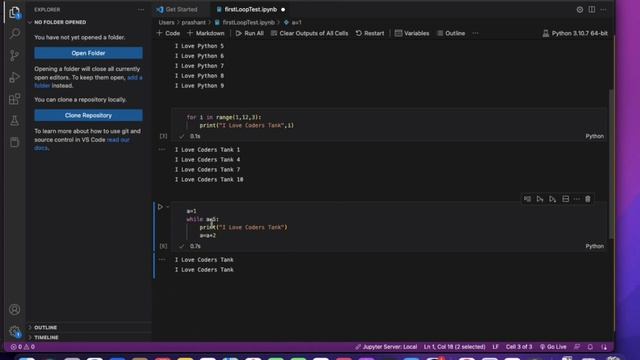Switch to the firstLoopTest.ipynb tab
The width and height of the screenshot is (640, 360).
click(x=250, y=9)
